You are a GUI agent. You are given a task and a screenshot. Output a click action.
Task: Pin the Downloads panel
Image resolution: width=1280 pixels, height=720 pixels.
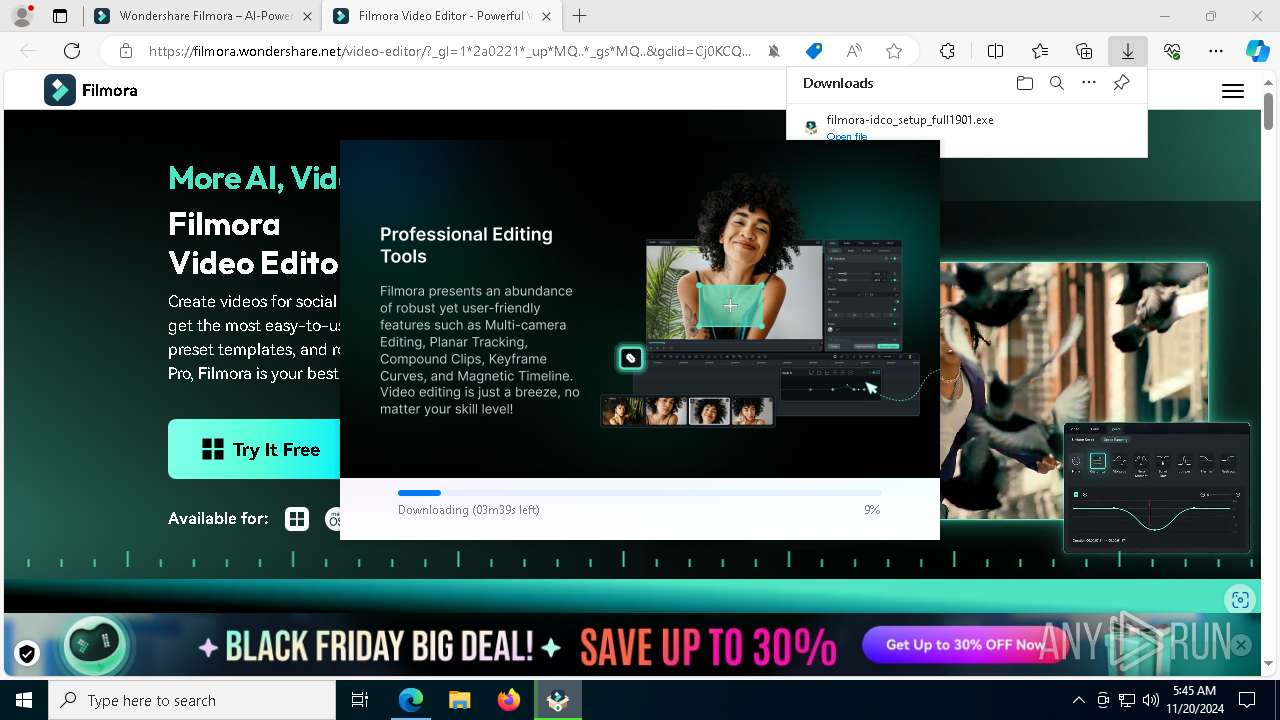pos(1121,83)
